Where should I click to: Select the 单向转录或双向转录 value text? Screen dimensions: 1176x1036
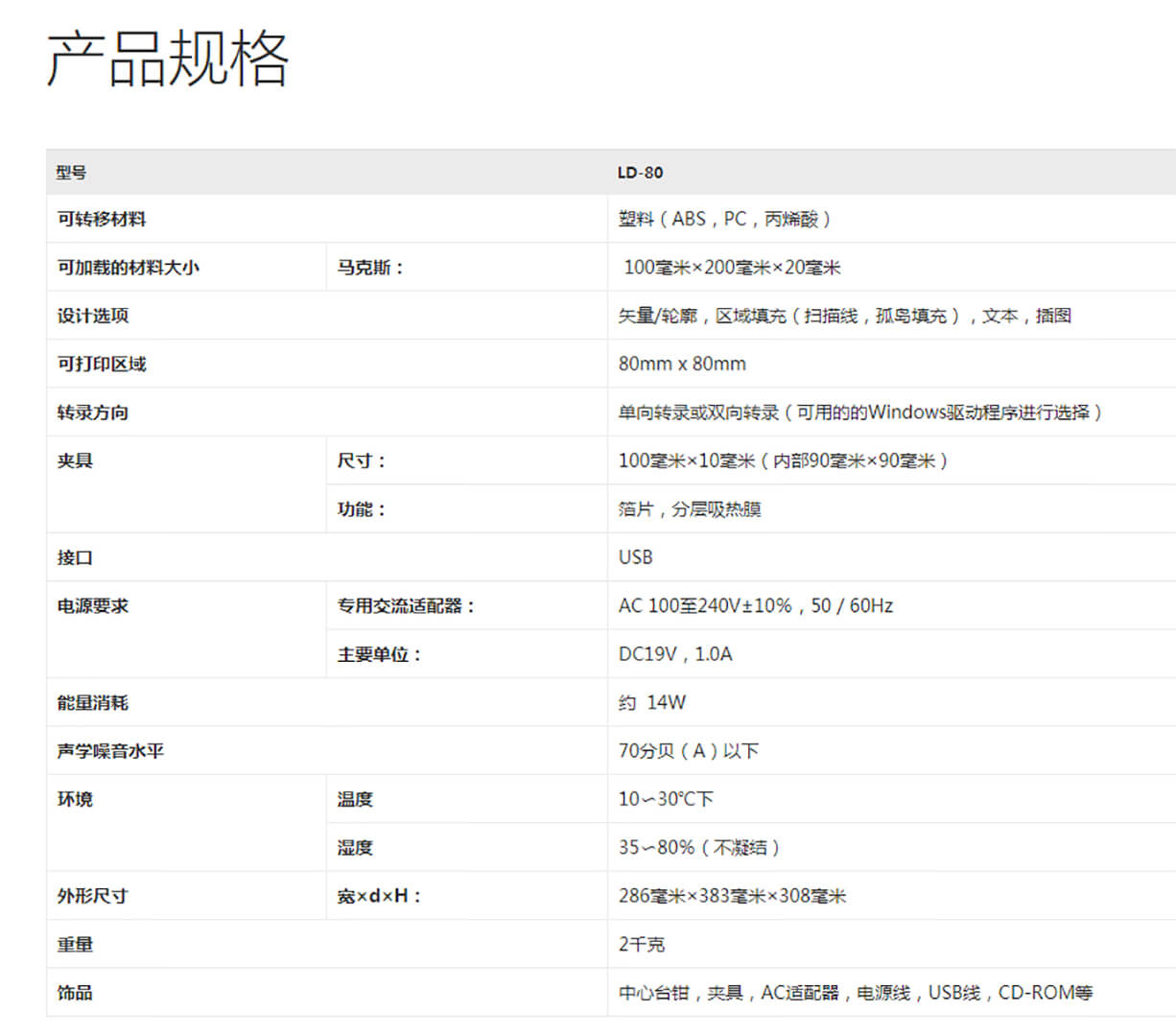[860, 412]
